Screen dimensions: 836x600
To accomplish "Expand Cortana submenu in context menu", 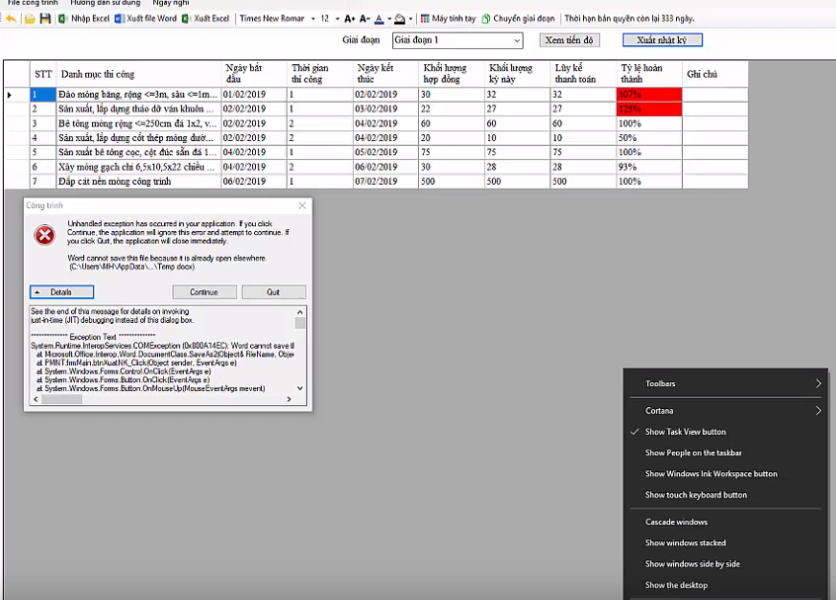I will click(726, 411).
